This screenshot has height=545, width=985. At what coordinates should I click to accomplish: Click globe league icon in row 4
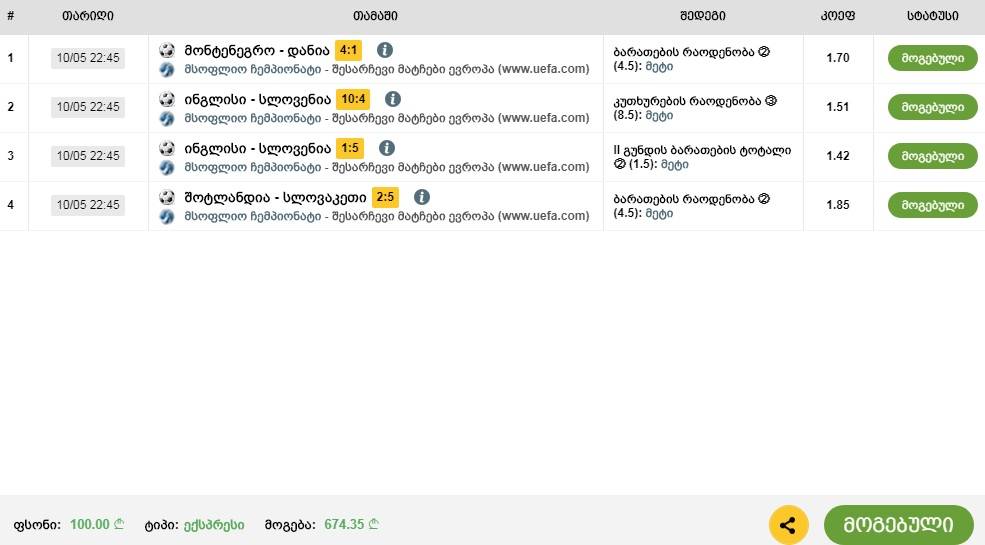click(x=166, y=216)
